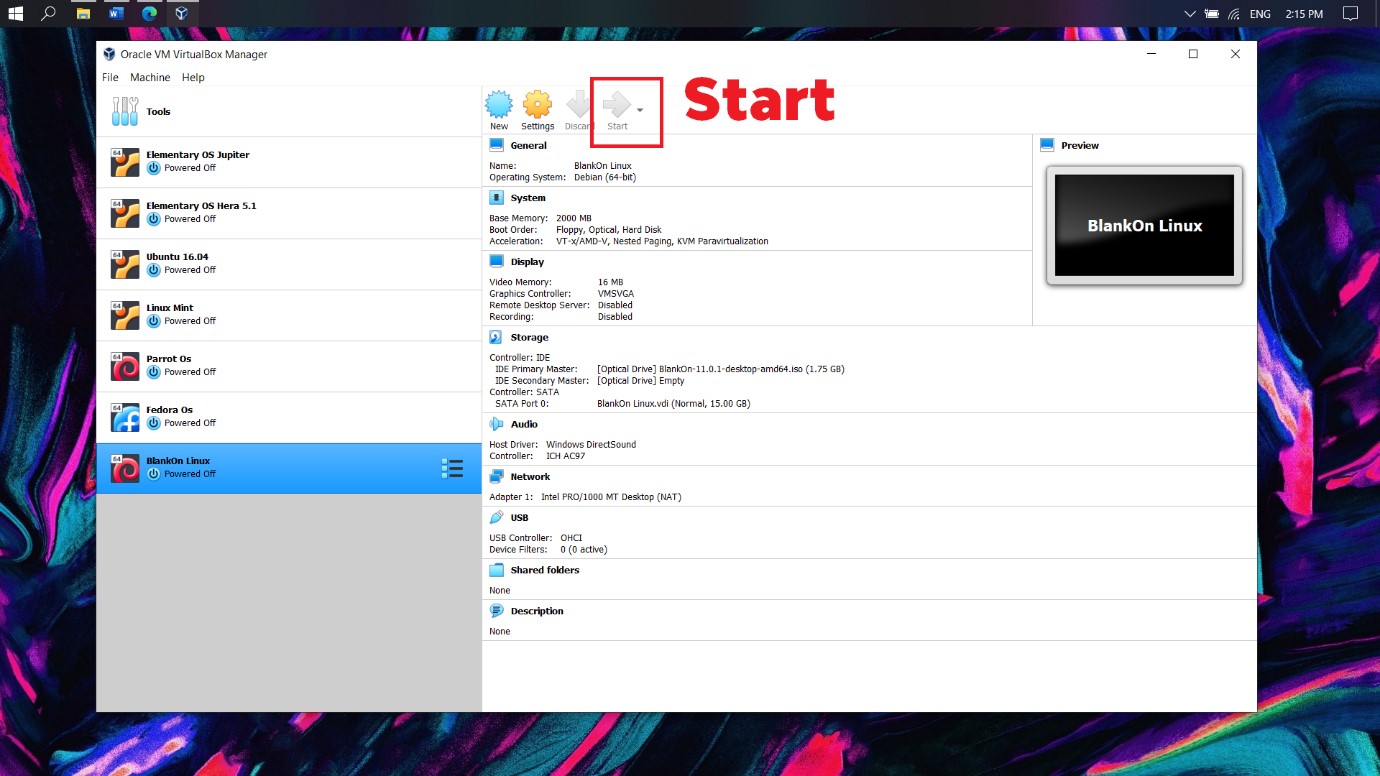
Task: Click the Network adapter icon
Action: tap(496, 477)
